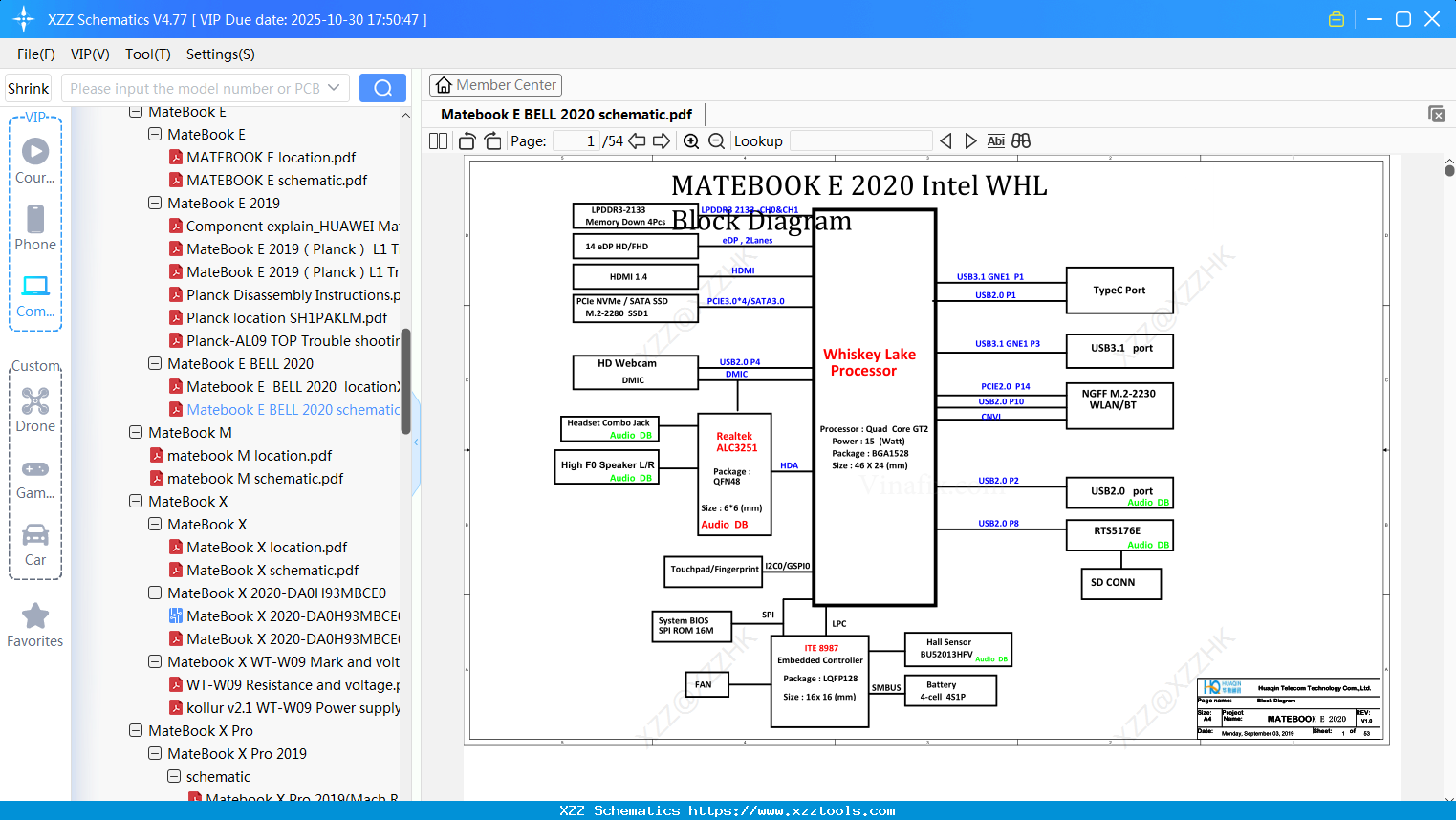
Task: Click the document viewer scrollbar thumb
Action: pyautogui.click(x=1449, y=171)
